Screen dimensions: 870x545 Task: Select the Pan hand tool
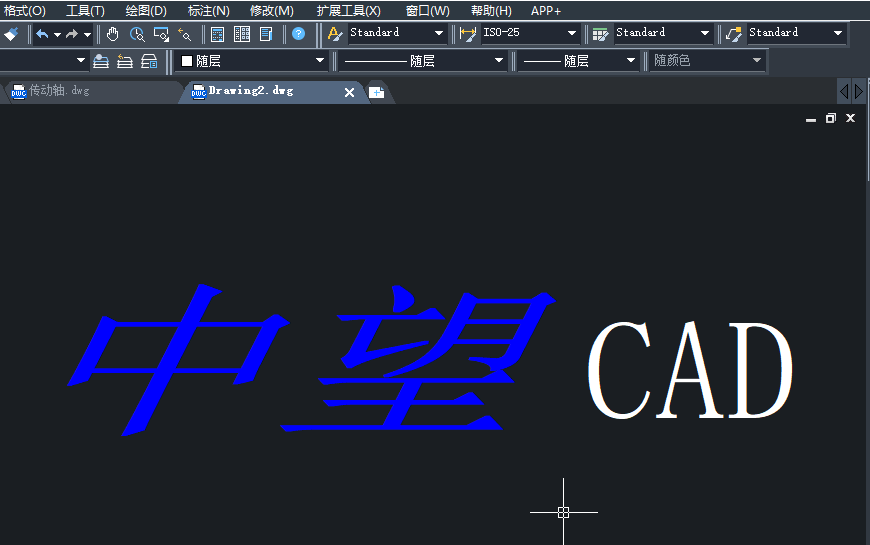[x=112, y=34]
